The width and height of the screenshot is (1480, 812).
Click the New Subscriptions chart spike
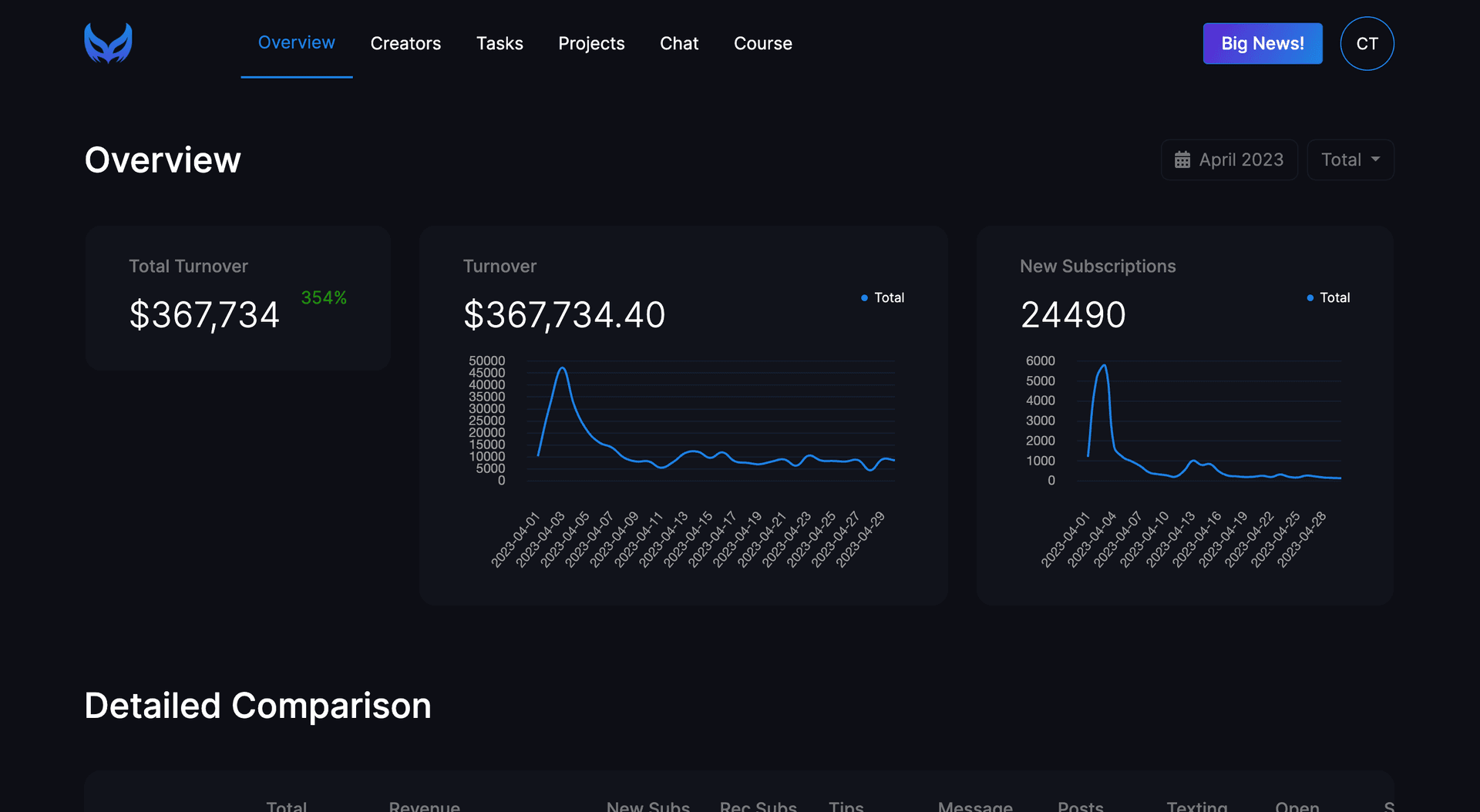pyautogui.click(x=1105, y=366)
